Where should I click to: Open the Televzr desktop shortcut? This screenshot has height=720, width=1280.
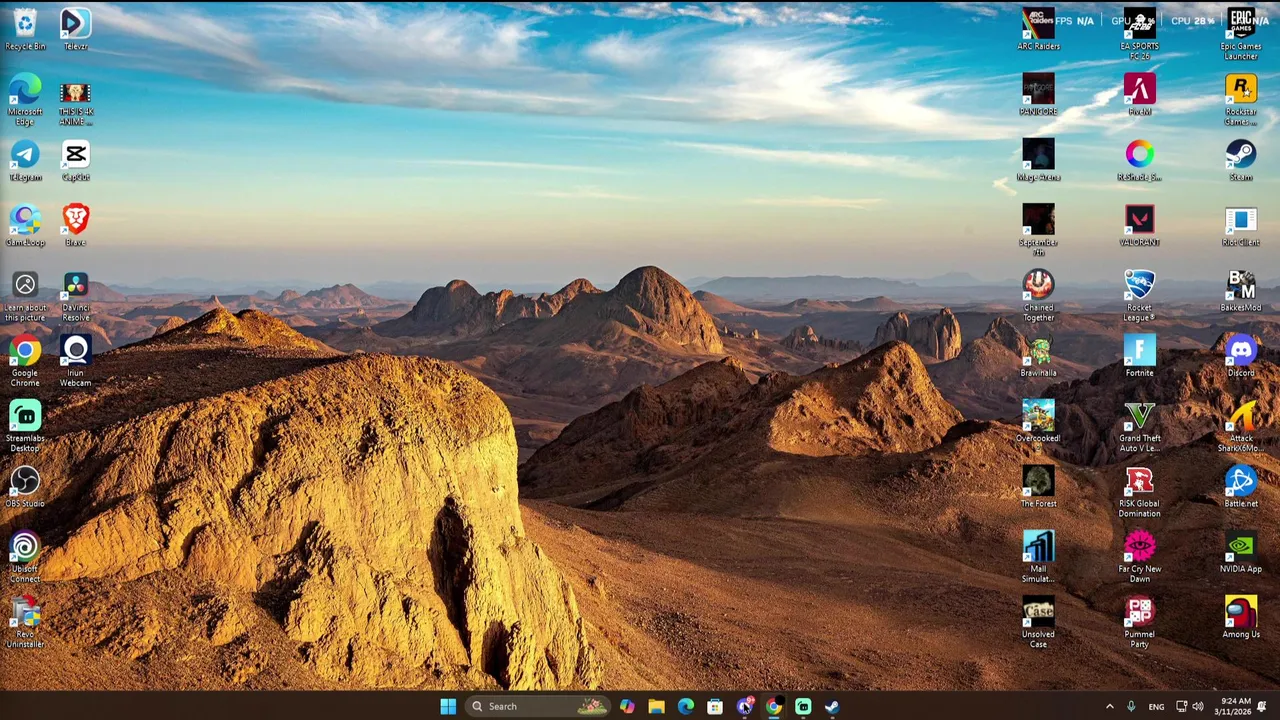[75, 29]
